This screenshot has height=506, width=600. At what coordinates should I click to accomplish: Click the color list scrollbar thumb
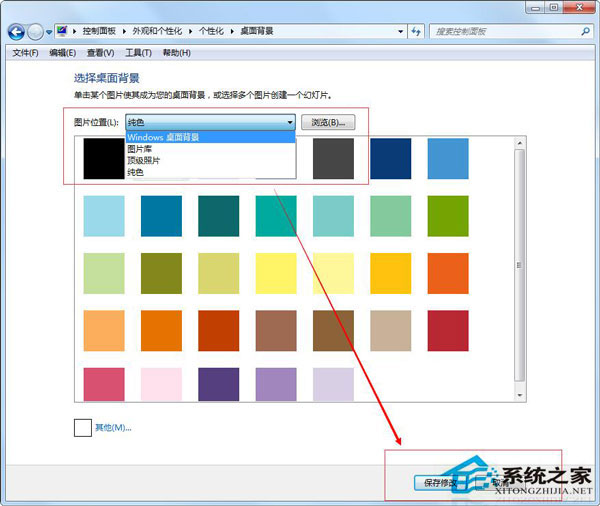(520, 265)
